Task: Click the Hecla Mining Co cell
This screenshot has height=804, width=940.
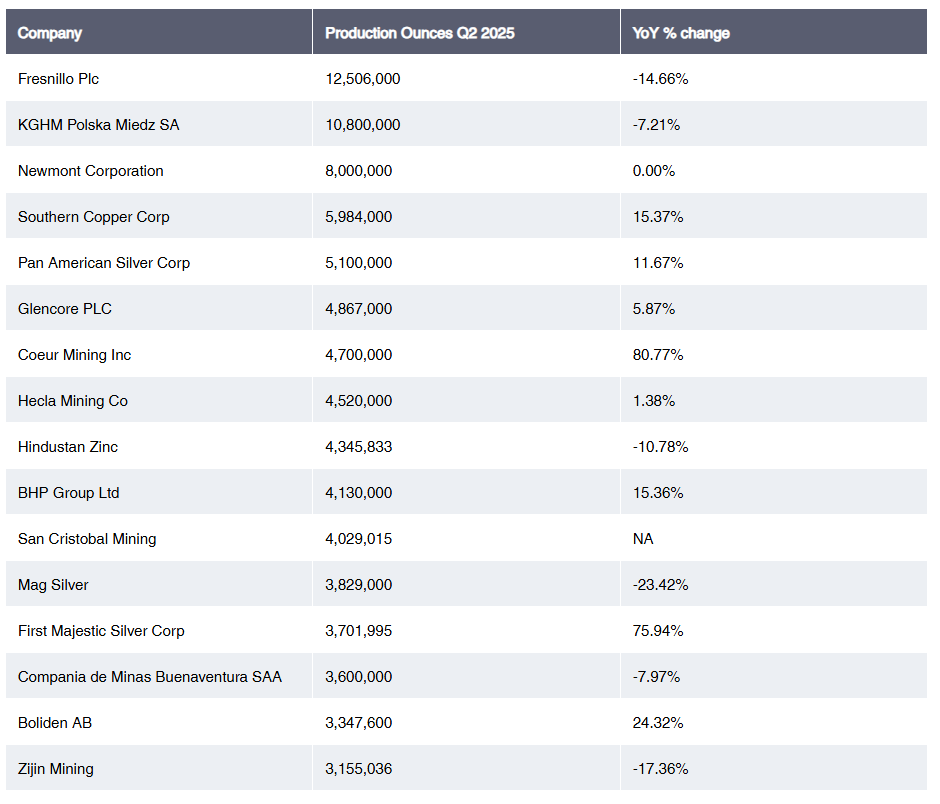Action: pos(73,401)
